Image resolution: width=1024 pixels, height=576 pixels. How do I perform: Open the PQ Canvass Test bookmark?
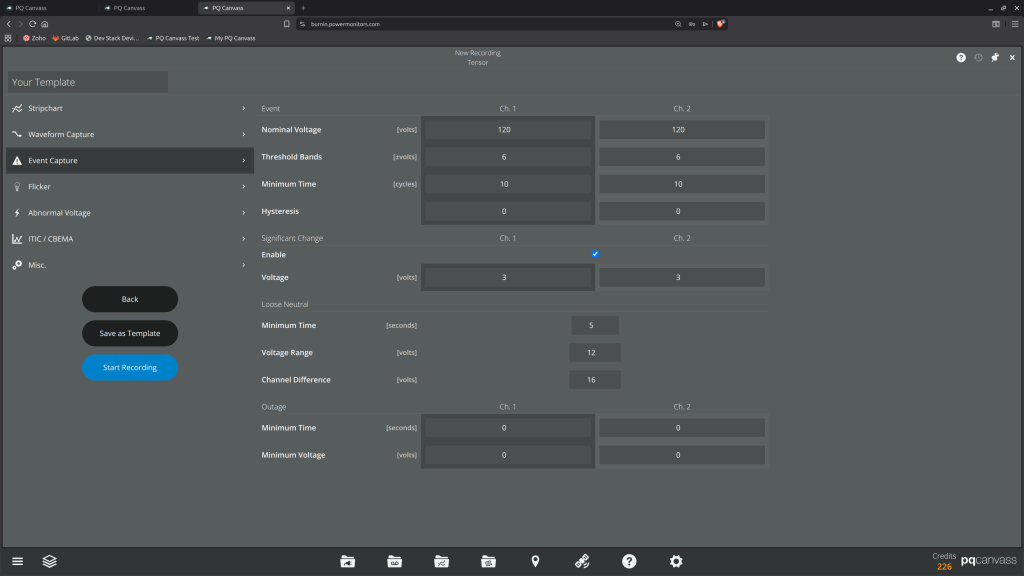(x=173, y=38)
